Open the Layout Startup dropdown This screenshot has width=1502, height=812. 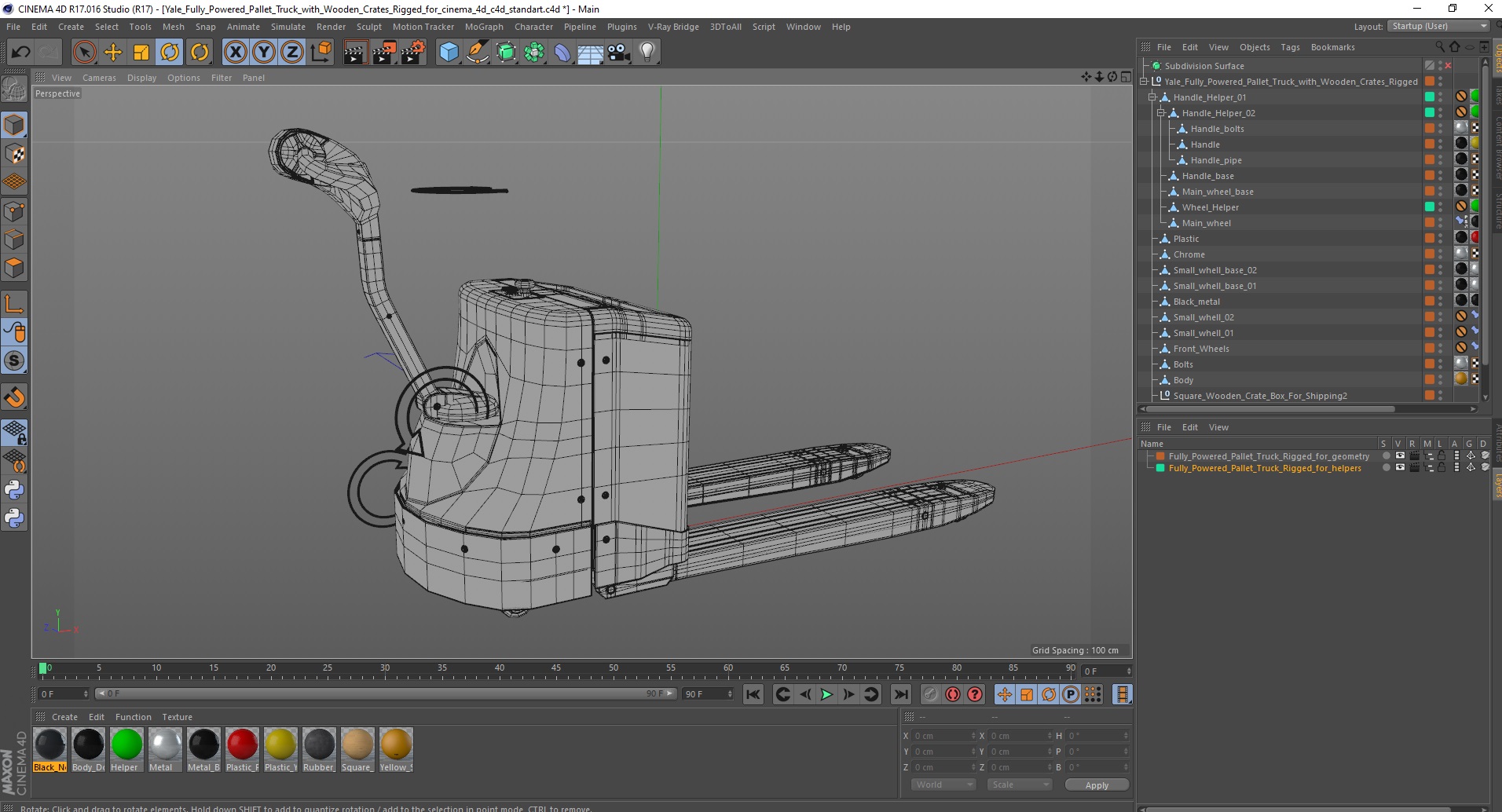(1438, 26)
